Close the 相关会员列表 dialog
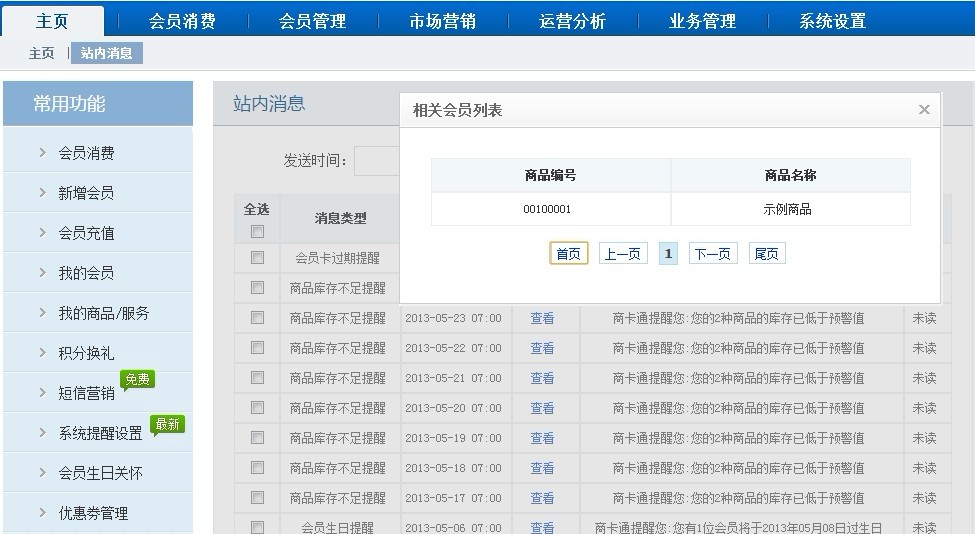This screenshot has width=975, height=534. (924, 110)
